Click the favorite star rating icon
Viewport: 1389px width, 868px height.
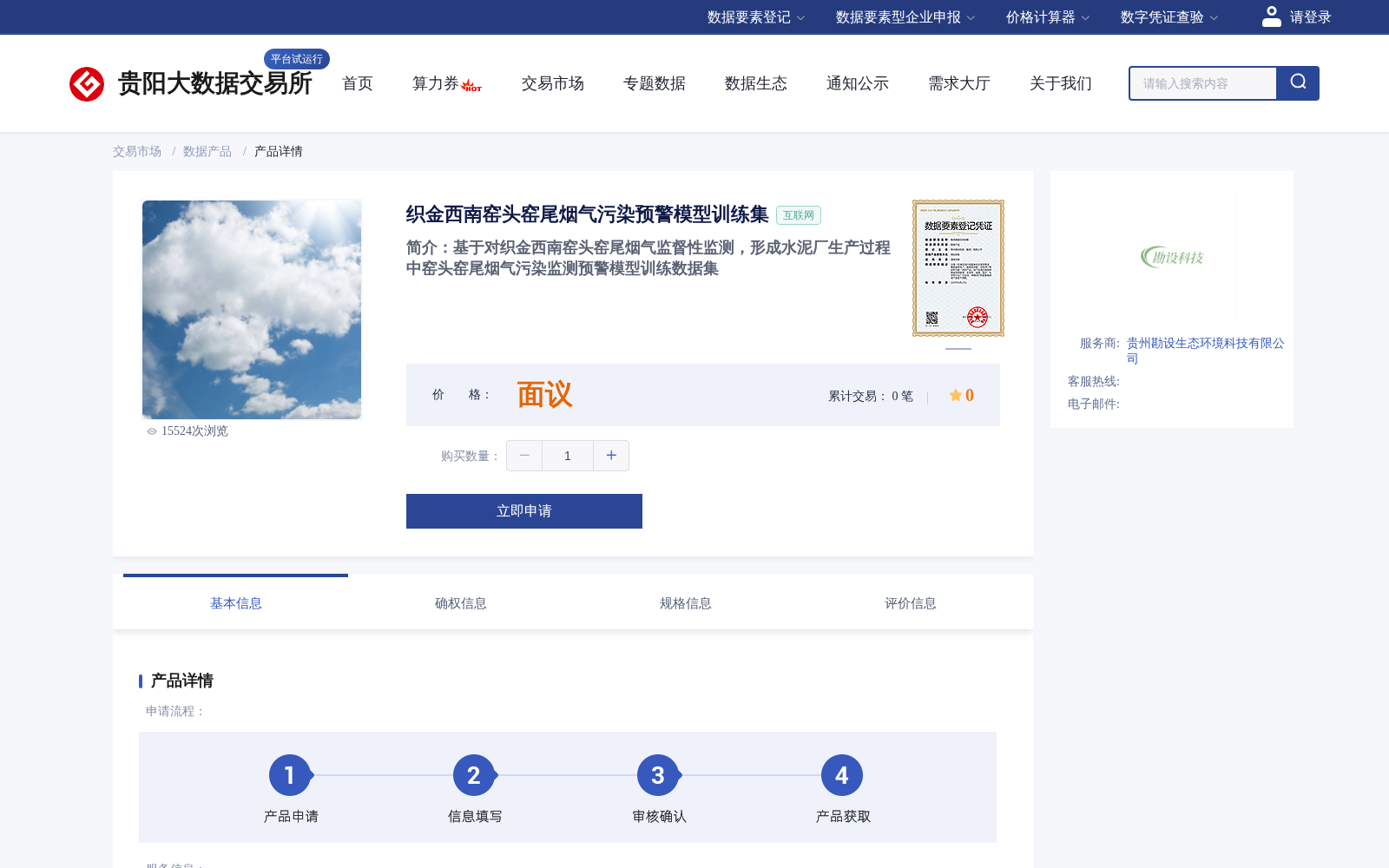pos(955,395)
